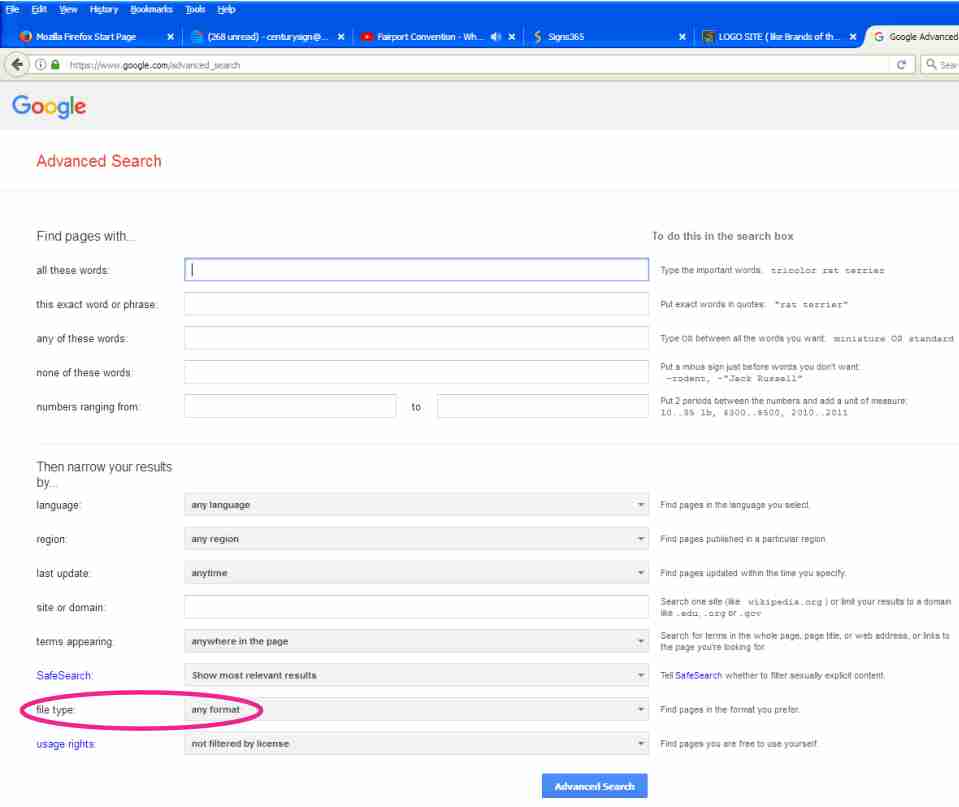Screen dimensions: 959x807
Task: Open the 'not filtered by license' dropdown
Action: click(416, 744)
